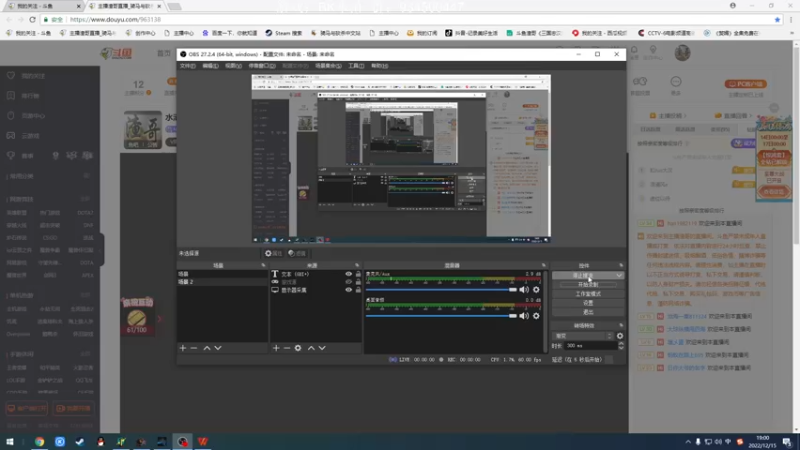Remove the selected source with the minus icon

coord(287,348)
